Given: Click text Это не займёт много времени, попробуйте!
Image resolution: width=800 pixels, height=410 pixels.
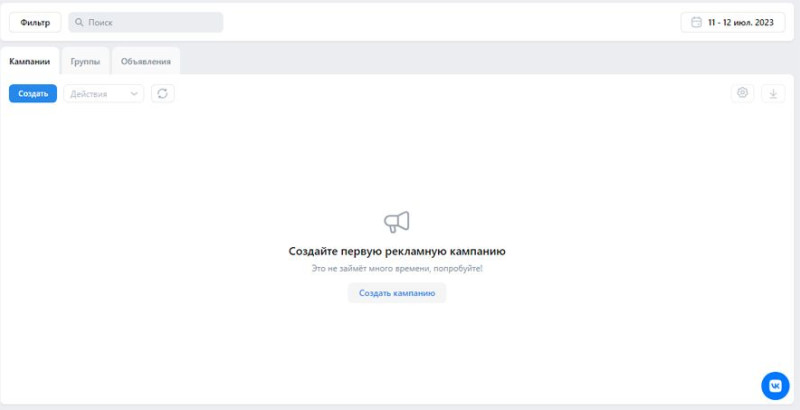Looking at the screenshot, I should (x=397, y=268).
